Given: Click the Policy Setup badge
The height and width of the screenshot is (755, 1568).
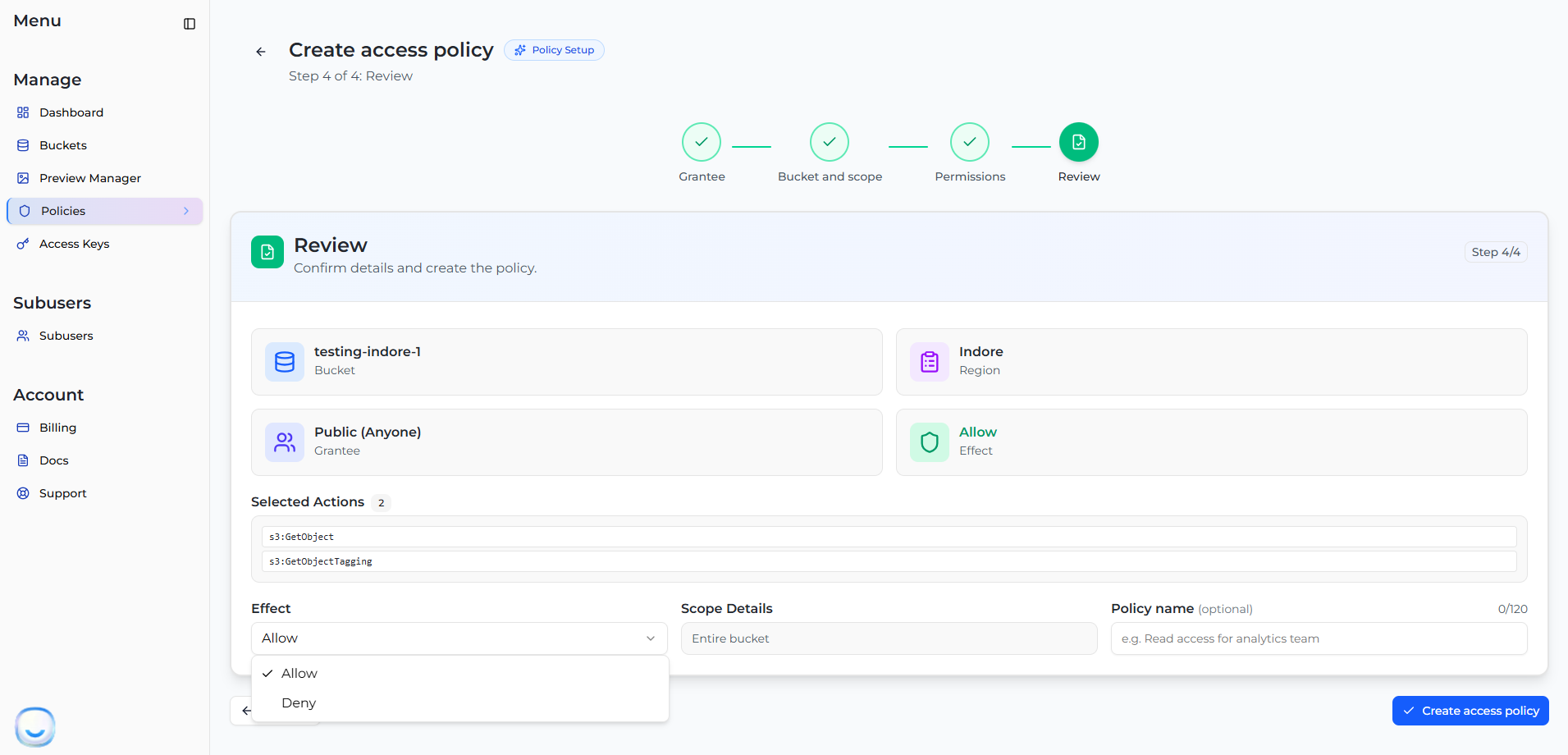Looking at the screenshot, I should click(x=555, y=50).
